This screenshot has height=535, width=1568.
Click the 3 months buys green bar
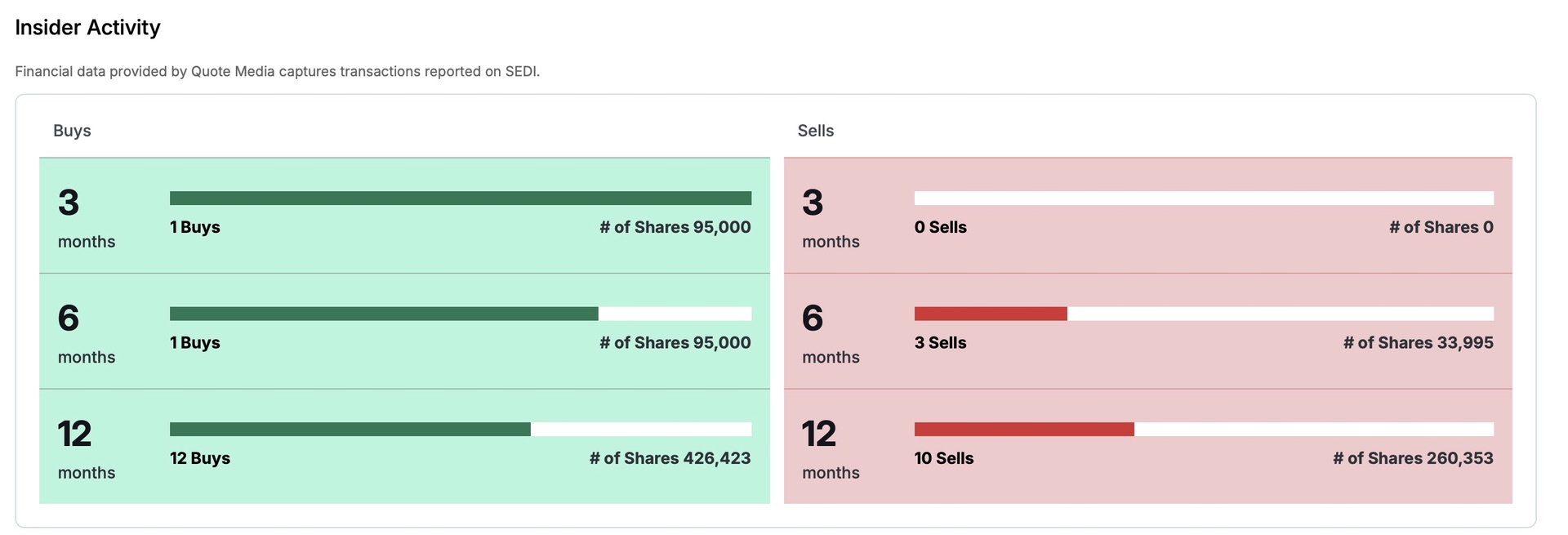tap(460, 198)
